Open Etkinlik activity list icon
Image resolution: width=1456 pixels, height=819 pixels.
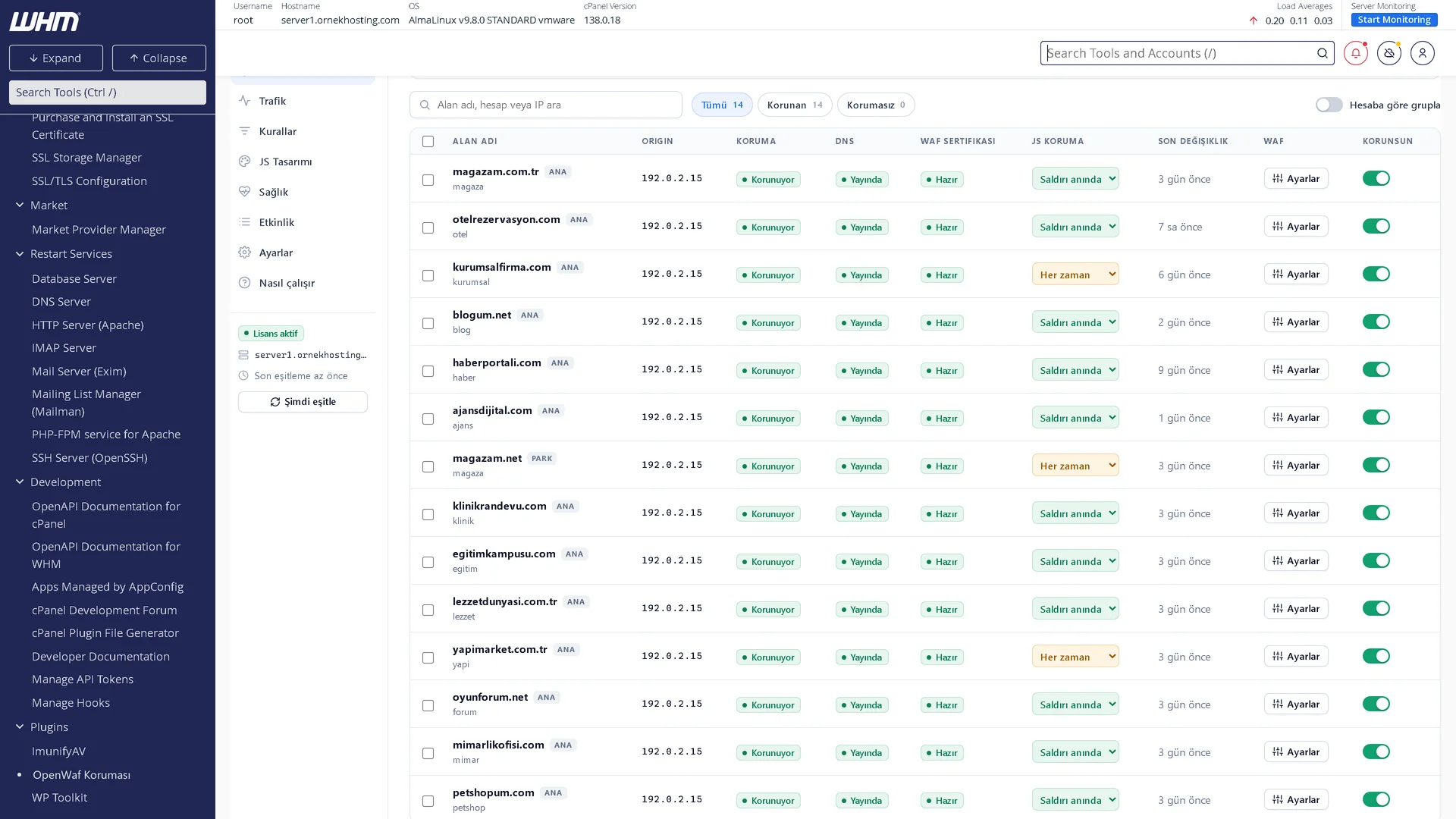[x=244, y=222]
